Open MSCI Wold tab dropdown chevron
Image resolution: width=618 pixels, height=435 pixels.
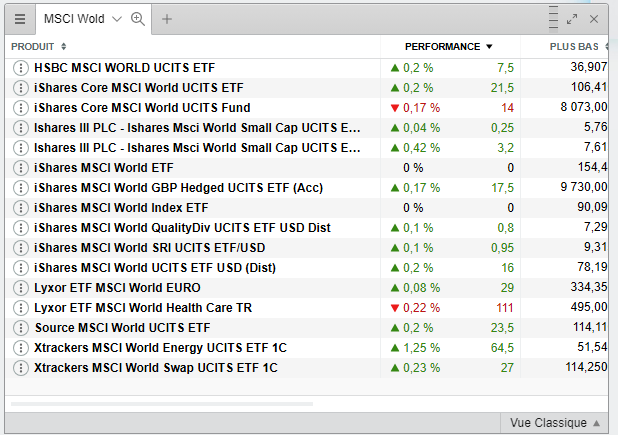(117, 19)
